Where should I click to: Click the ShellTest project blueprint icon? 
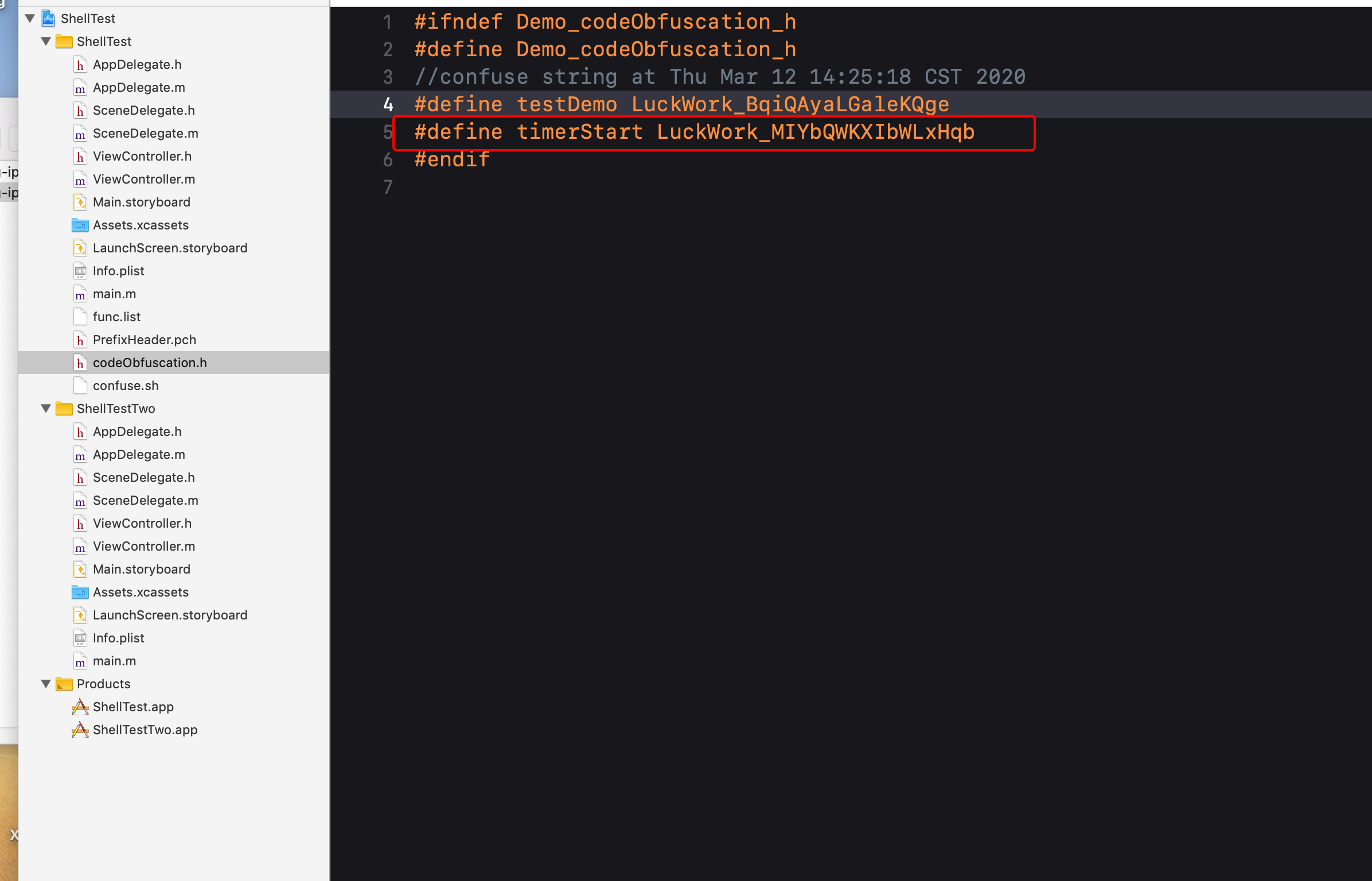[x=49, y=18]
